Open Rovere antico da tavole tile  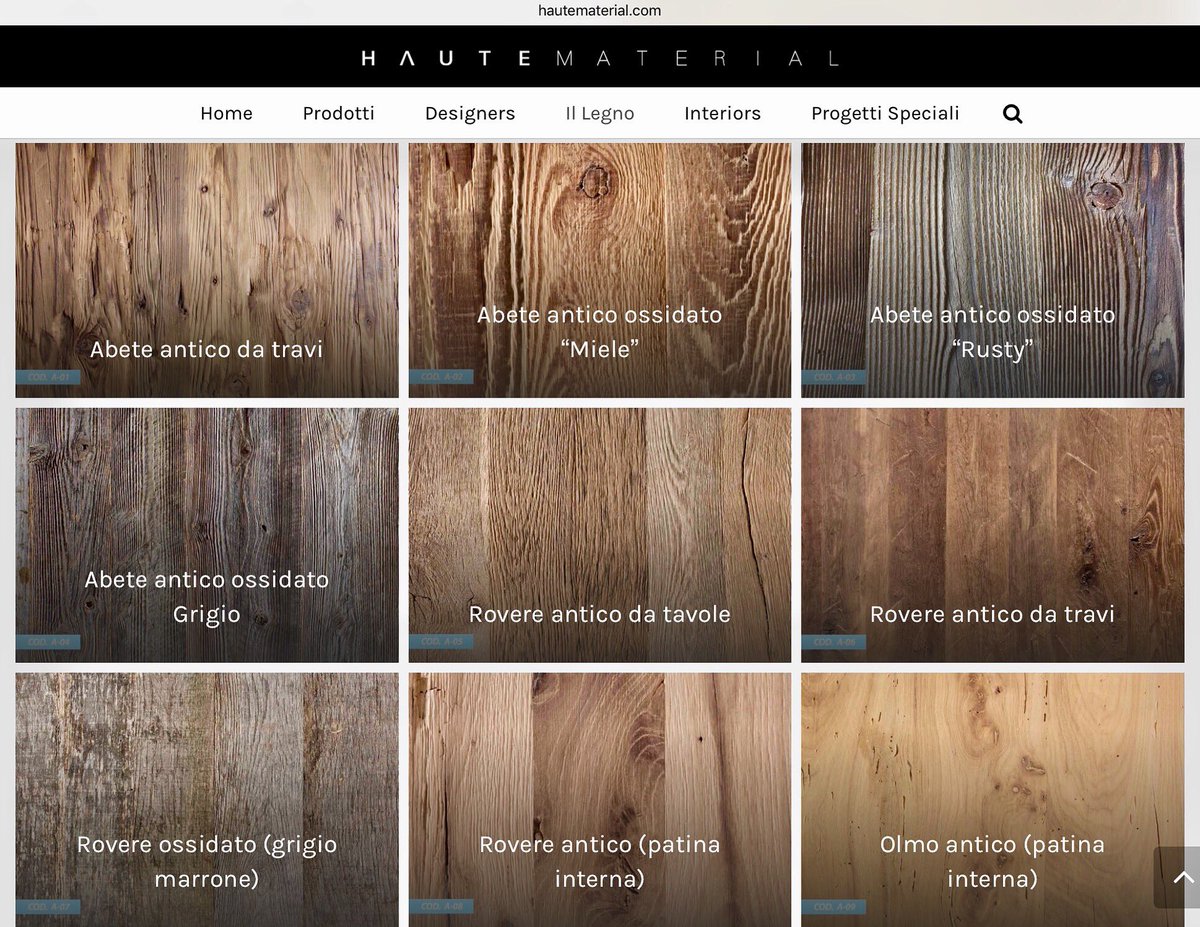(x=600, y=535)
